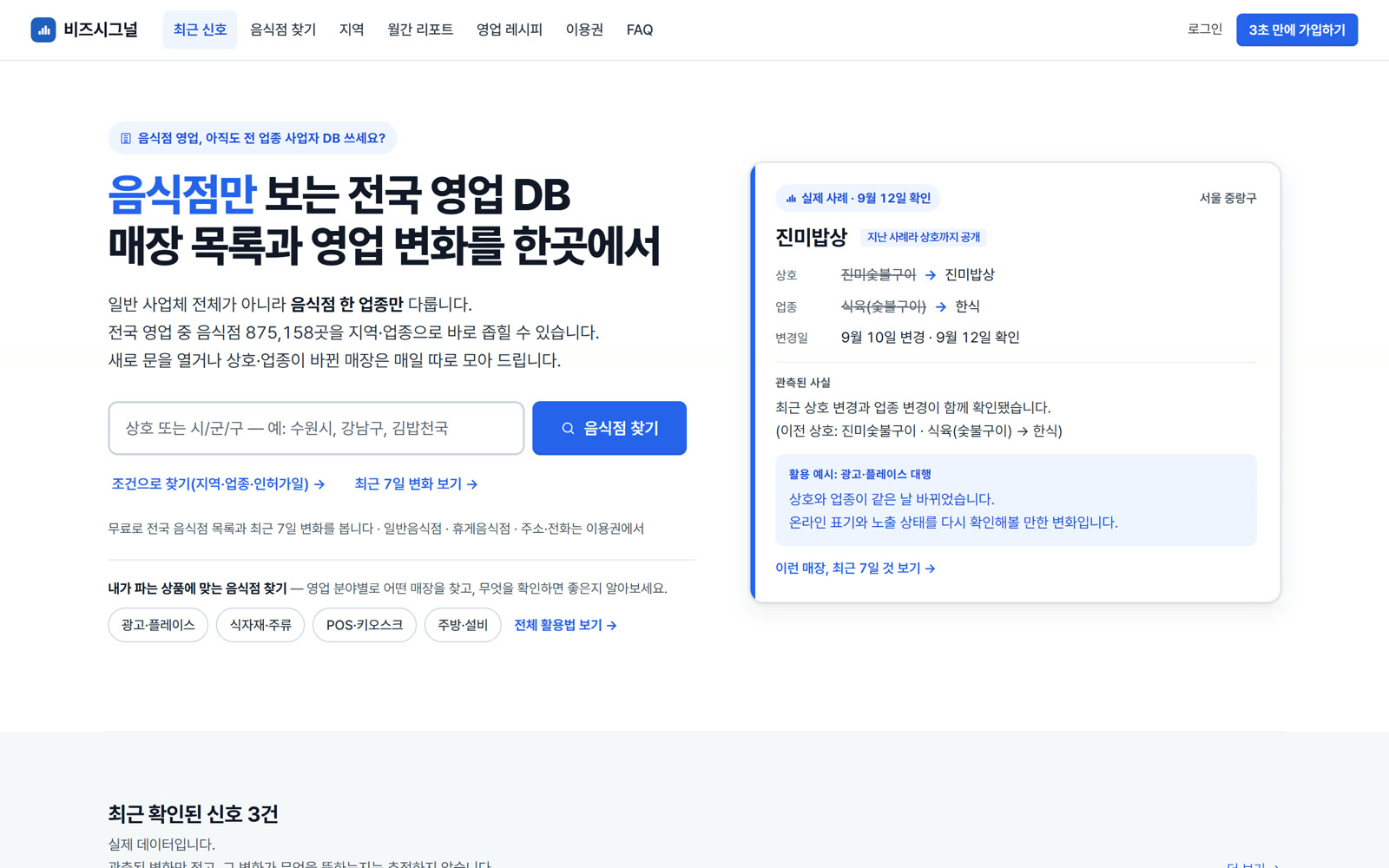Click the chart icon beside 실제 사례 badge
The image size is (1389, 868).
tap(791, 198)
